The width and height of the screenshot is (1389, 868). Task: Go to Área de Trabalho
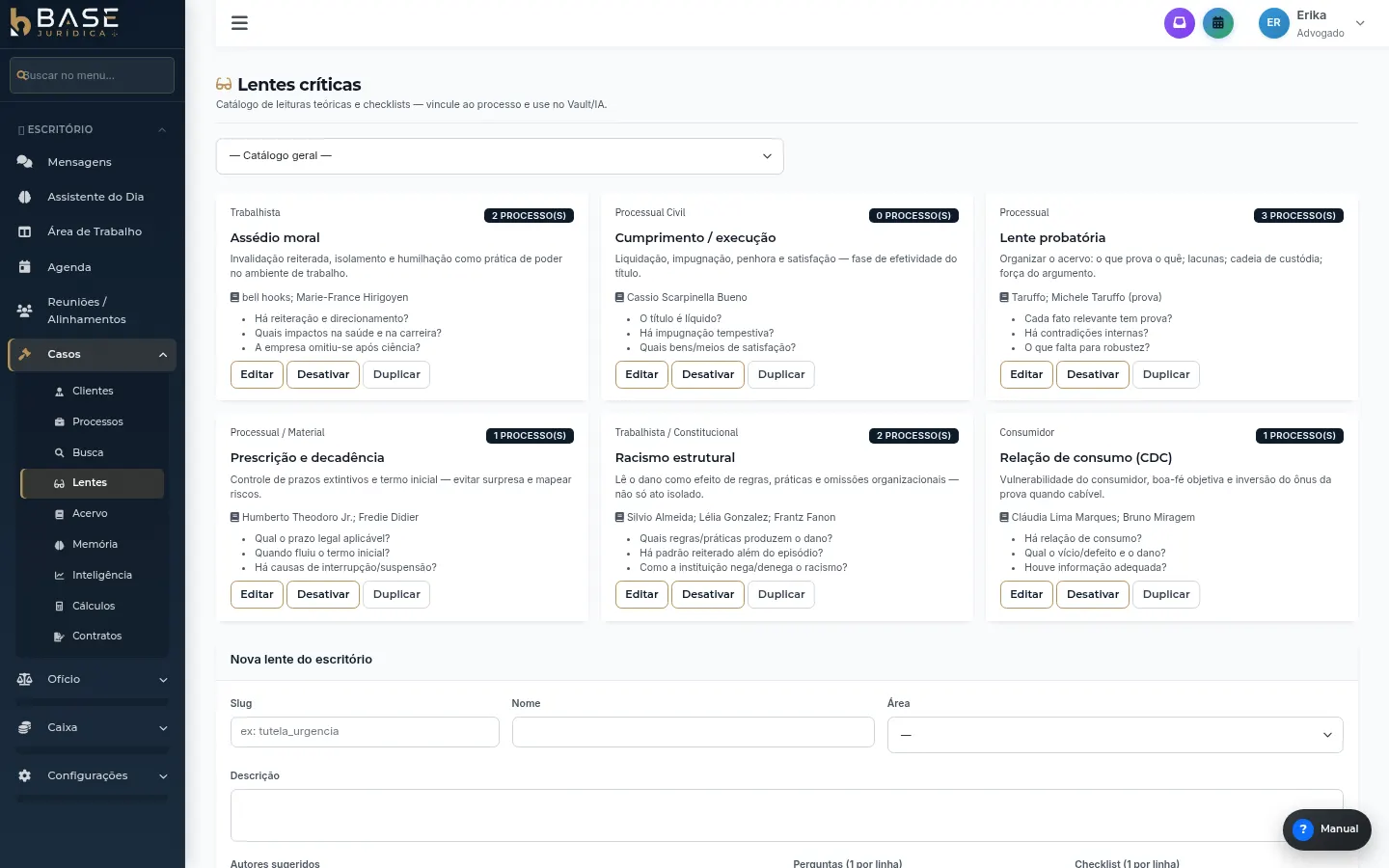tap(93, 231)
